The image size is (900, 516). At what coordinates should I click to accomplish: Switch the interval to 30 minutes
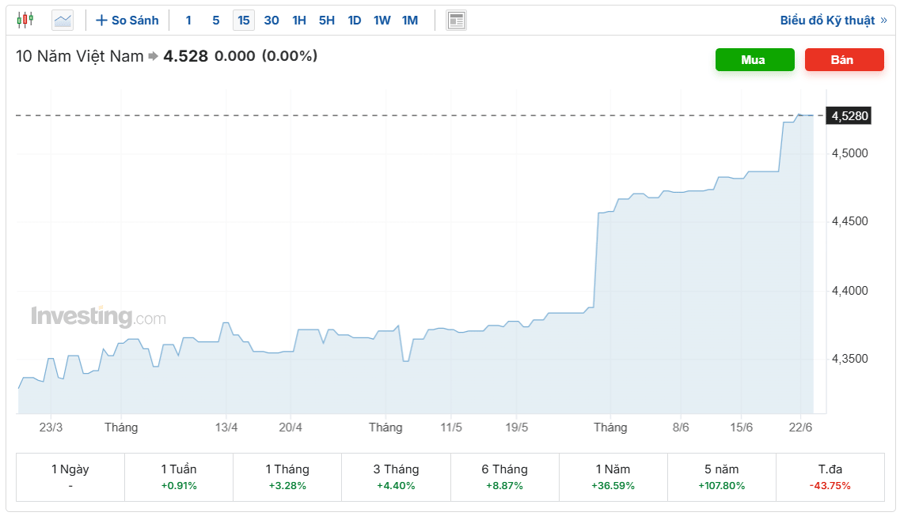pyautogui.click(x=271, y=21)
